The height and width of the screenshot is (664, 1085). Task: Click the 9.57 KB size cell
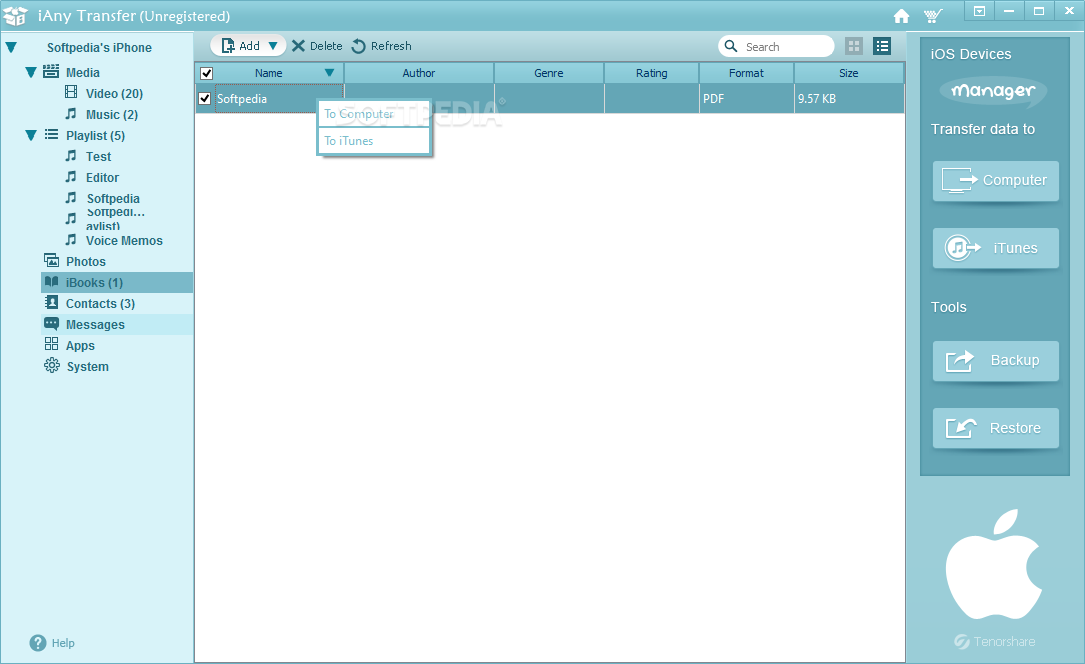pyautogui.click(x=849, y=99)
